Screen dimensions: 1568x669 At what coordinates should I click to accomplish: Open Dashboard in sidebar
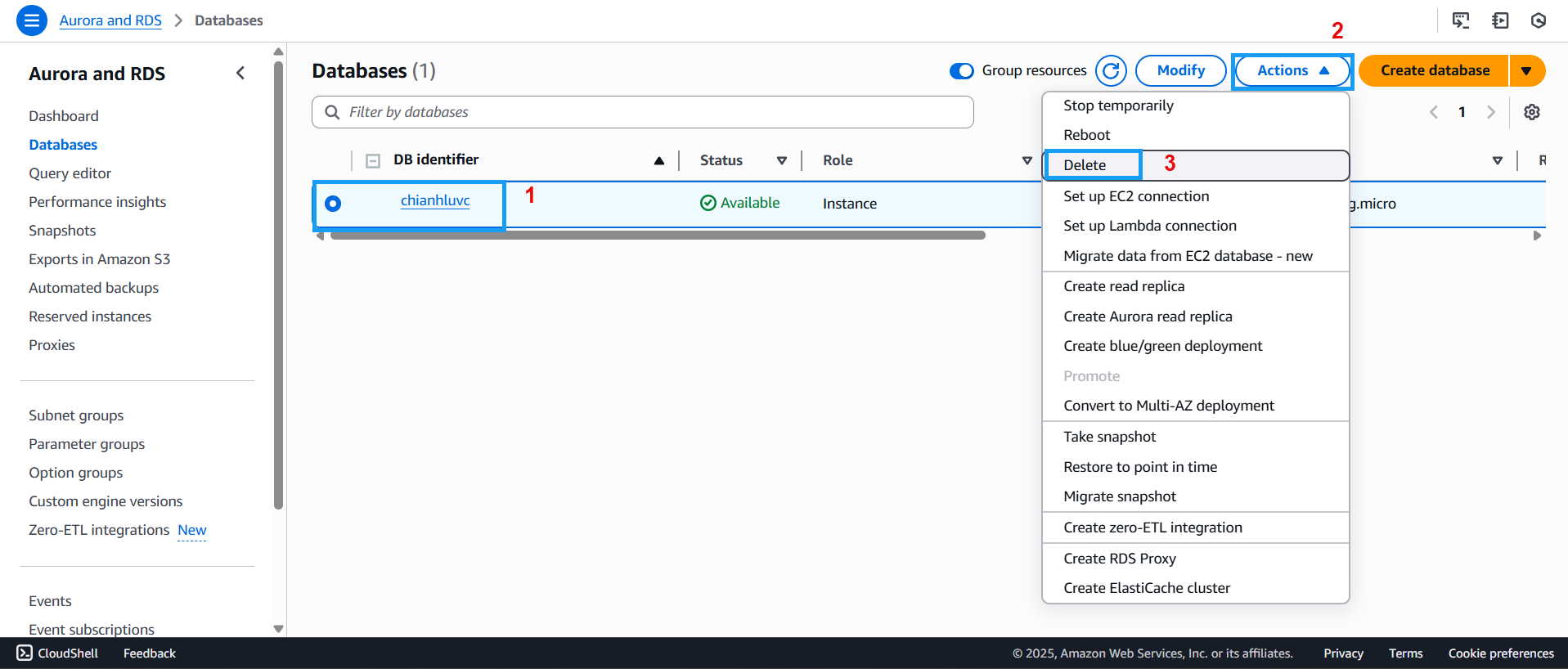pyautogui.click(x=64, y=116)
